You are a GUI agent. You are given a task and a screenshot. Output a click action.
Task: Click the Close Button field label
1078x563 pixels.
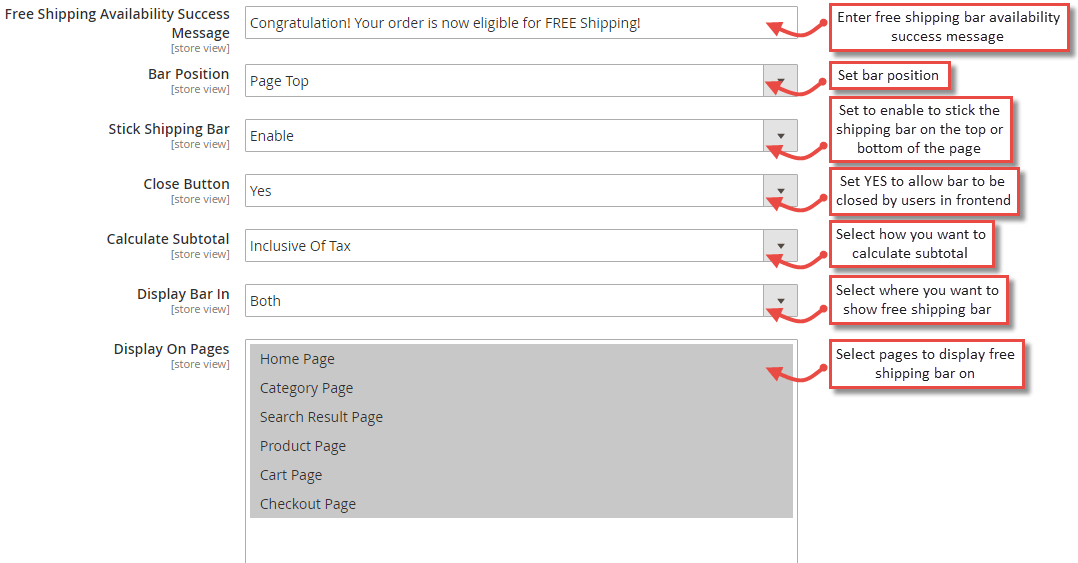pos(186,184)
